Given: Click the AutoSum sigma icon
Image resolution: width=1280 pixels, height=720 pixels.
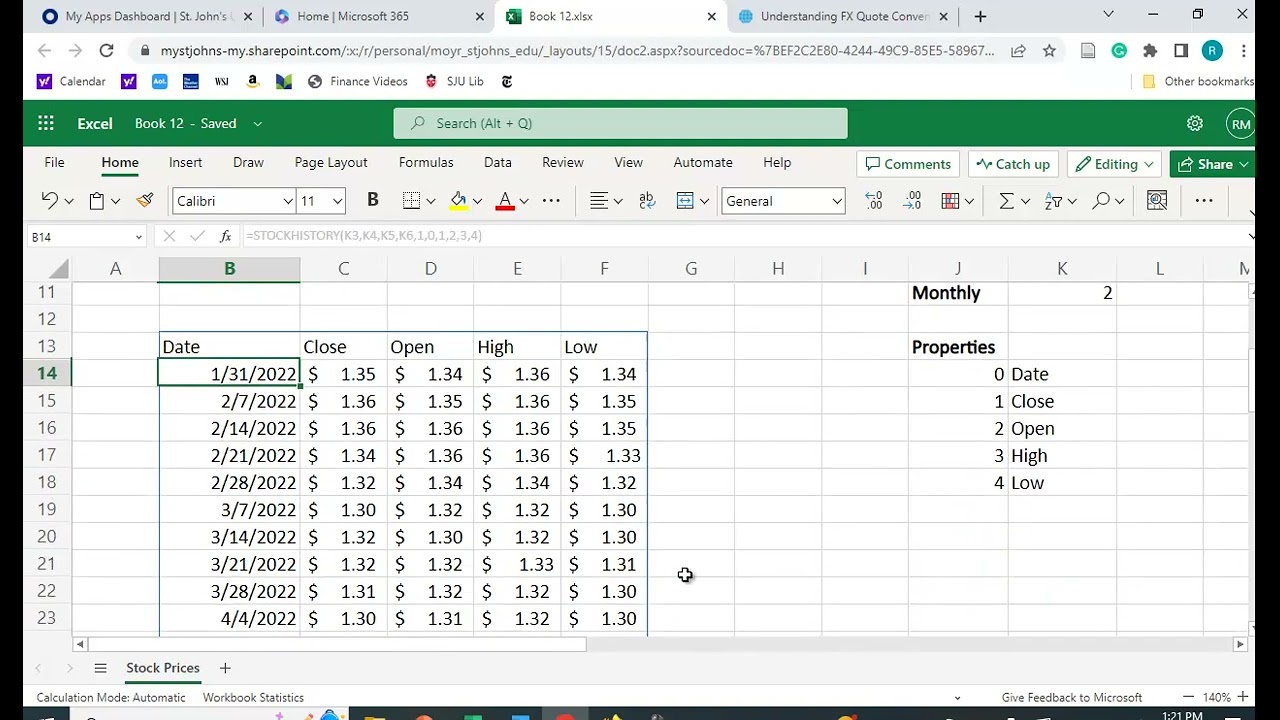Looking at the screenshot, I should coord(1006,201).
